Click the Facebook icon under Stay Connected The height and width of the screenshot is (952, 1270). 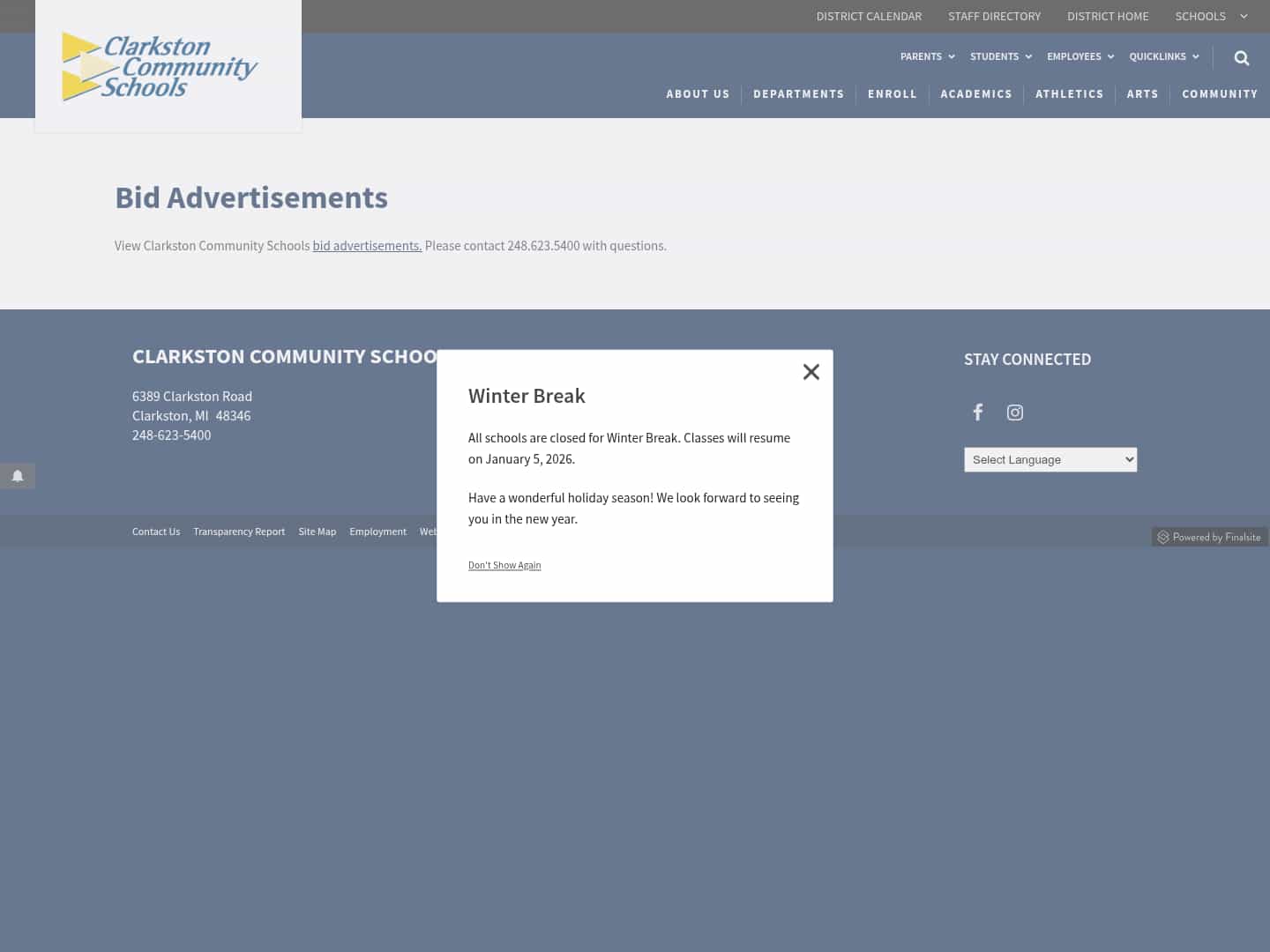pyautogui.click(x=977, y=412)
